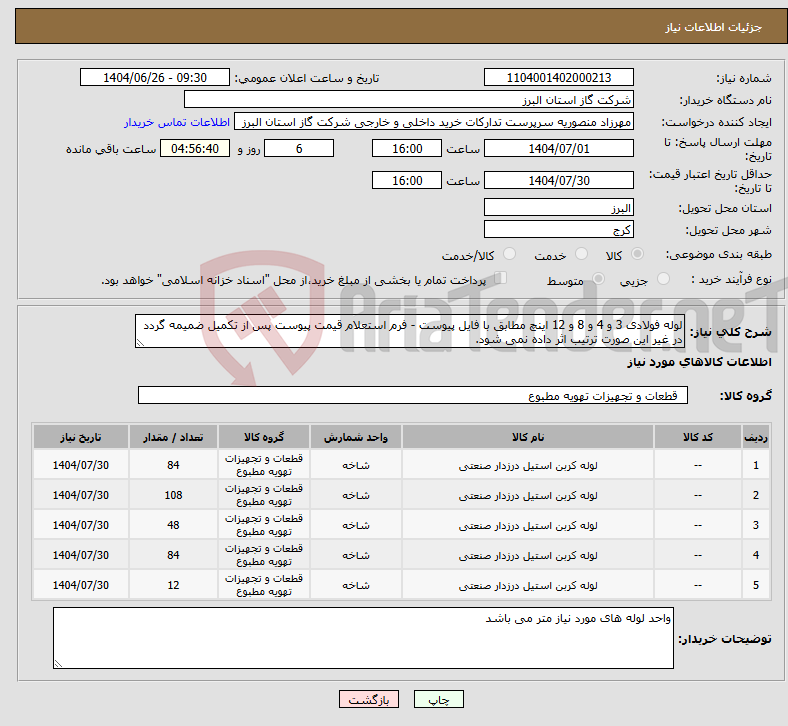Click the توضیحات خریدار text area
The width and height of the screenshot is (788, 726).
click(x=363, y=638)
